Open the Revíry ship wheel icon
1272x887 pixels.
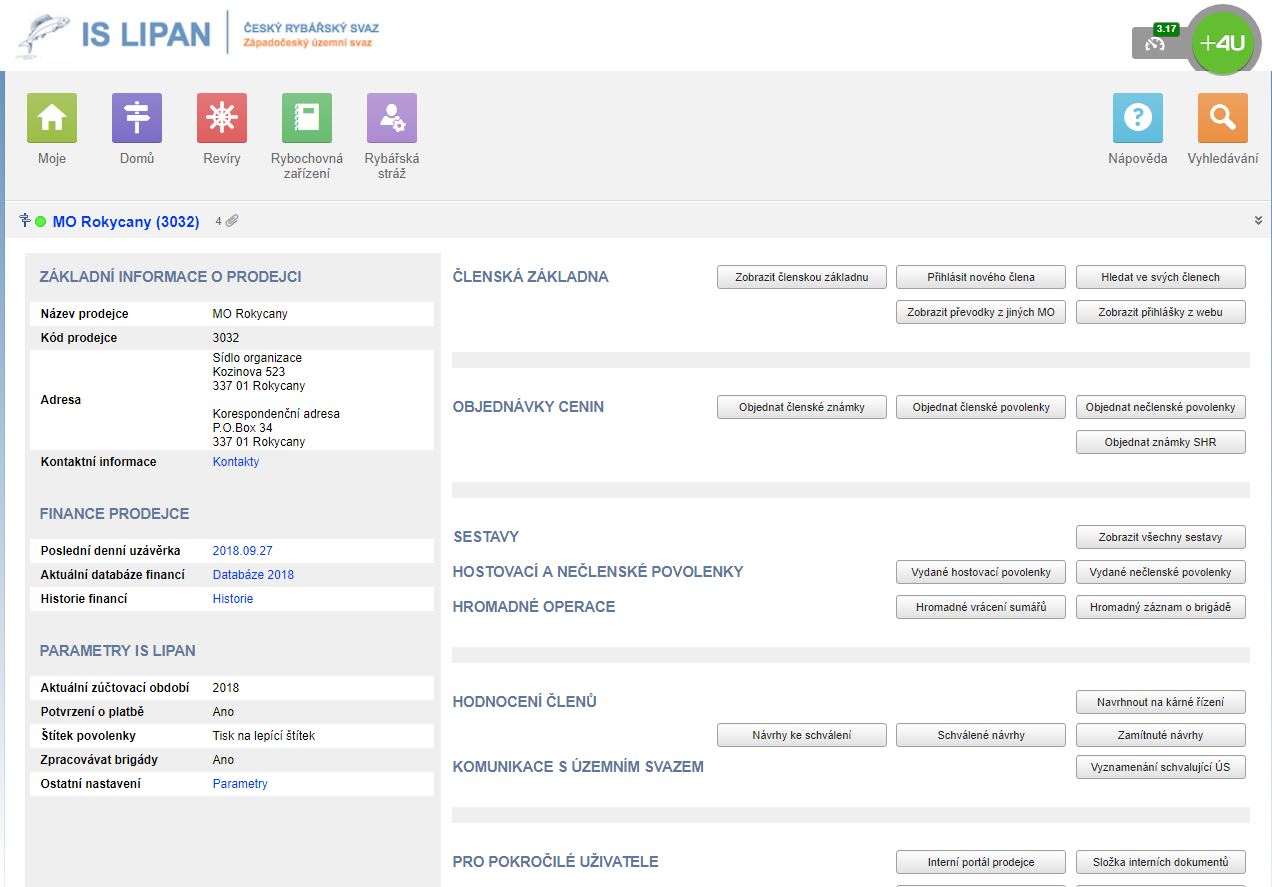(222, 119)
